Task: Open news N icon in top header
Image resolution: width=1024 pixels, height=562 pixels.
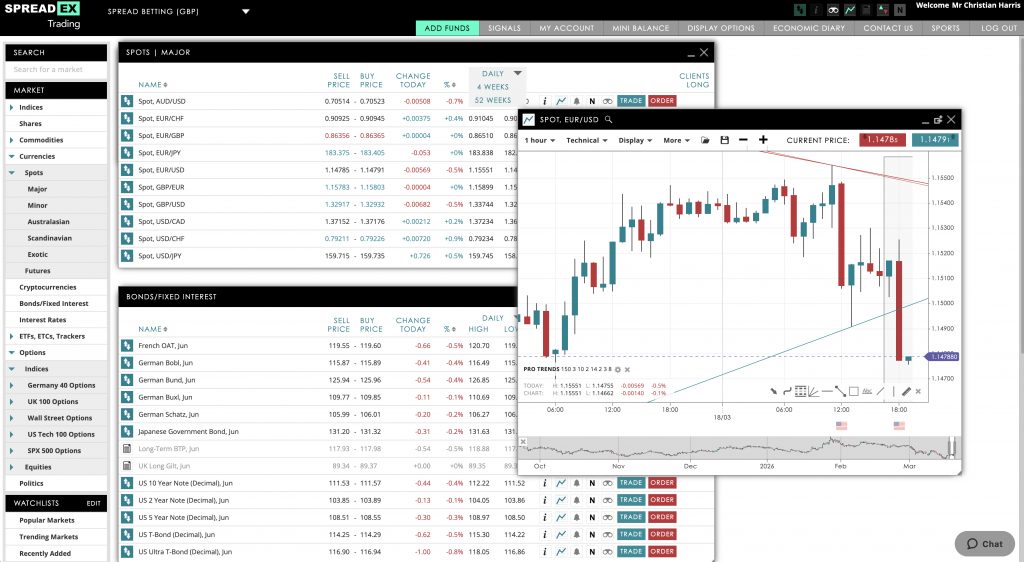Action: coord(899,10)
